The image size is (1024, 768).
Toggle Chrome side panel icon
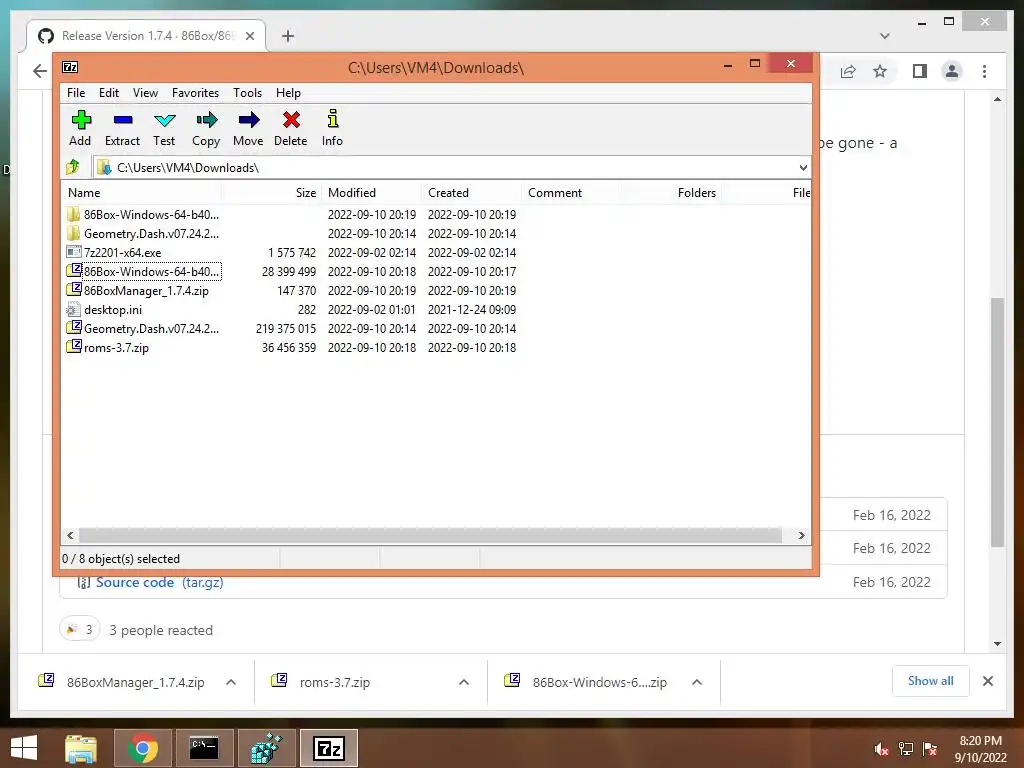point(920,71)
